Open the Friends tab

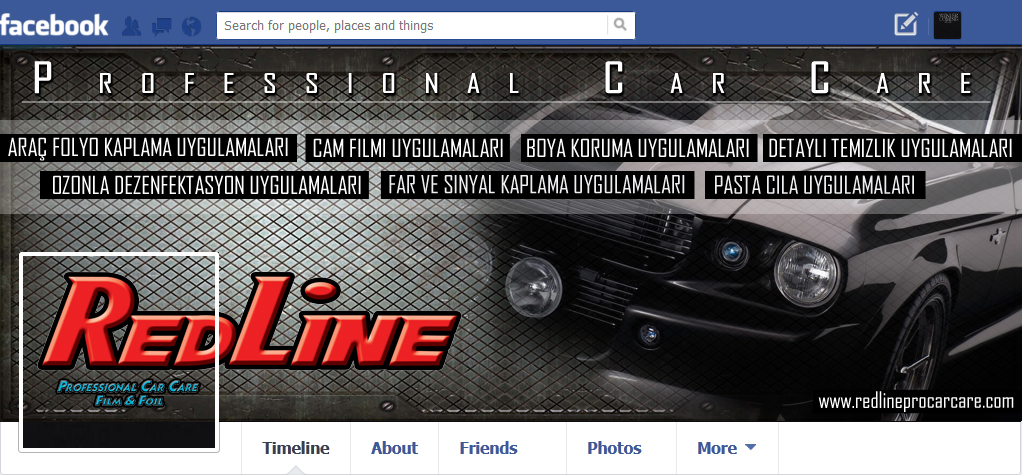488,448
